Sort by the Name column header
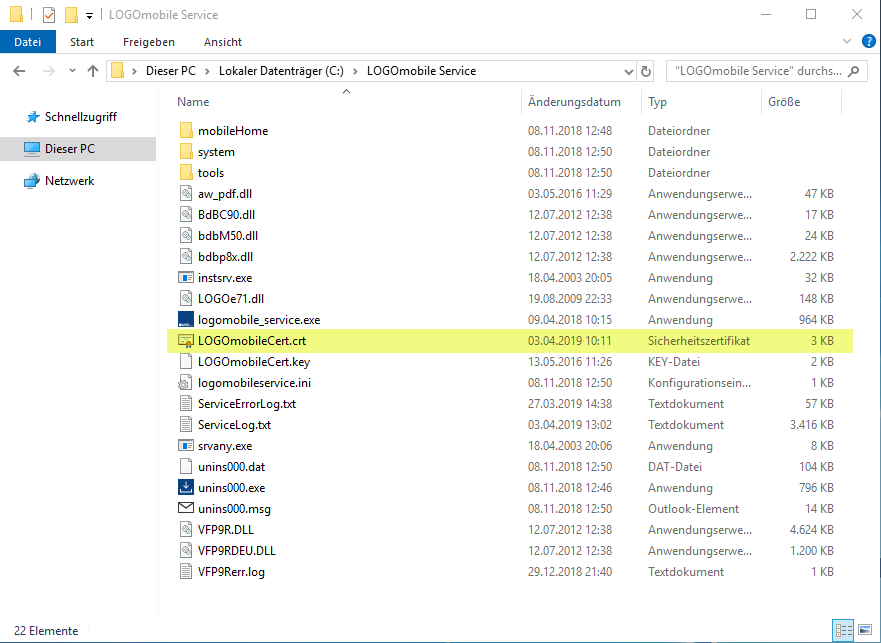 click(x=347, y=102)
